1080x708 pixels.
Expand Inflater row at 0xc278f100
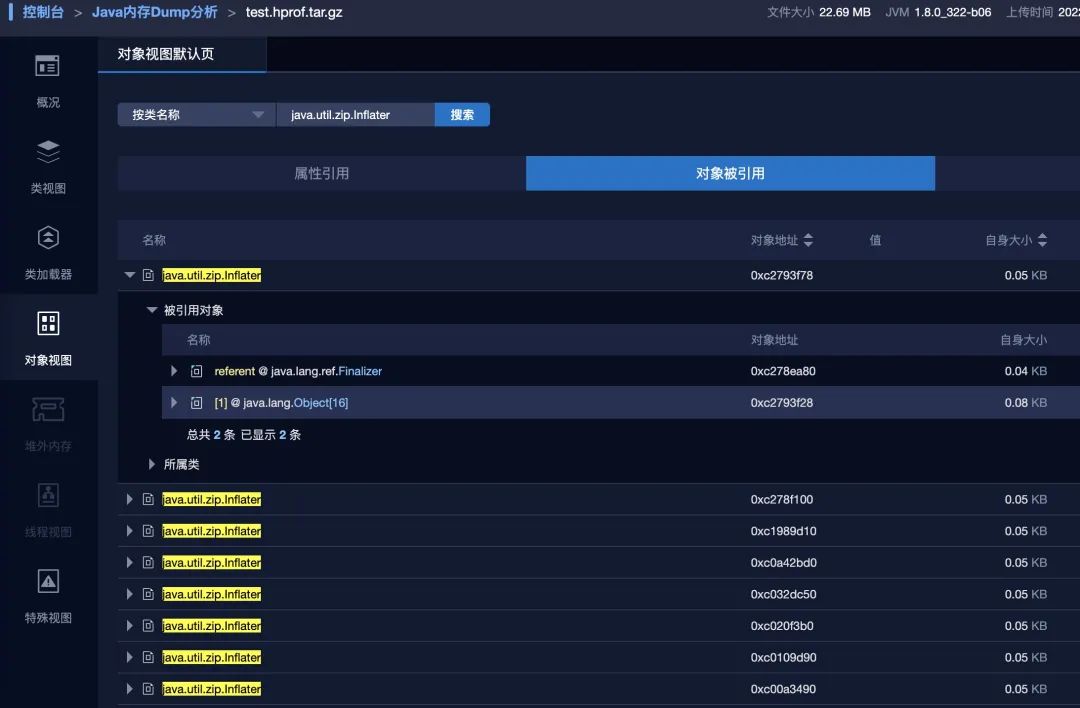[129, 499]
